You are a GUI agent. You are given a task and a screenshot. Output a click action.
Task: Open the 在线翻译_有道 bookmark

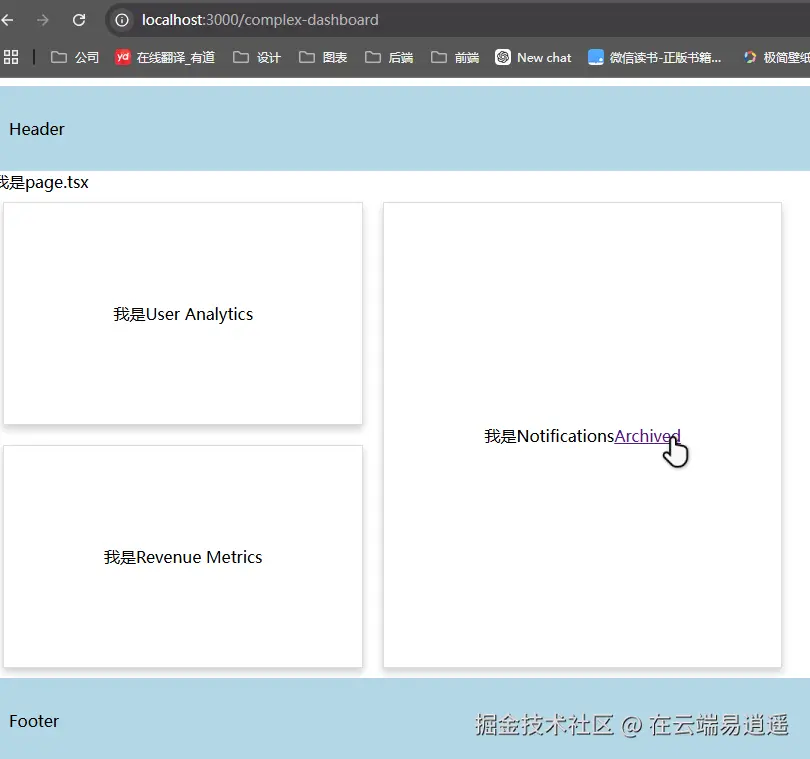coord(165,57)
